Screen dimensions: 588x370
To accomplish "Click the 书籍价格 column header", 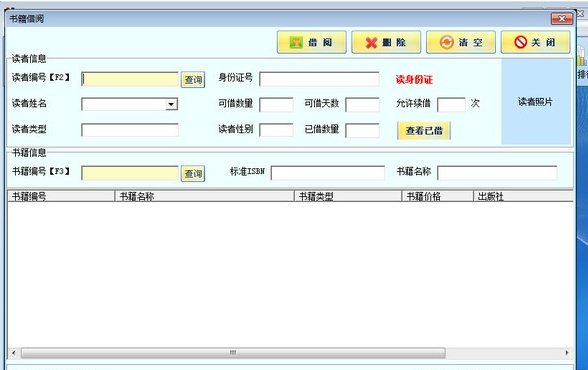I will pyautogui.click(x=437, y=196).
